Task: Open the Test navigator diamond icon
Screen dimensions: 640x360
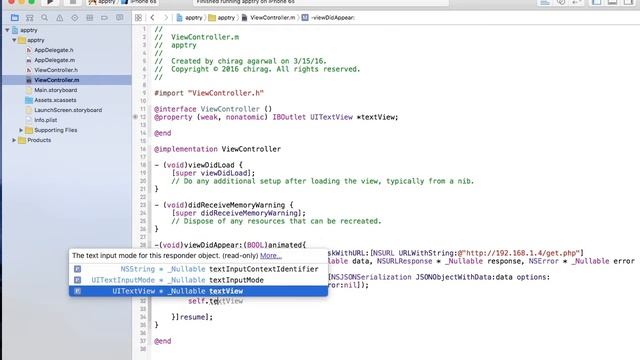Action: (x=75, y=18)
